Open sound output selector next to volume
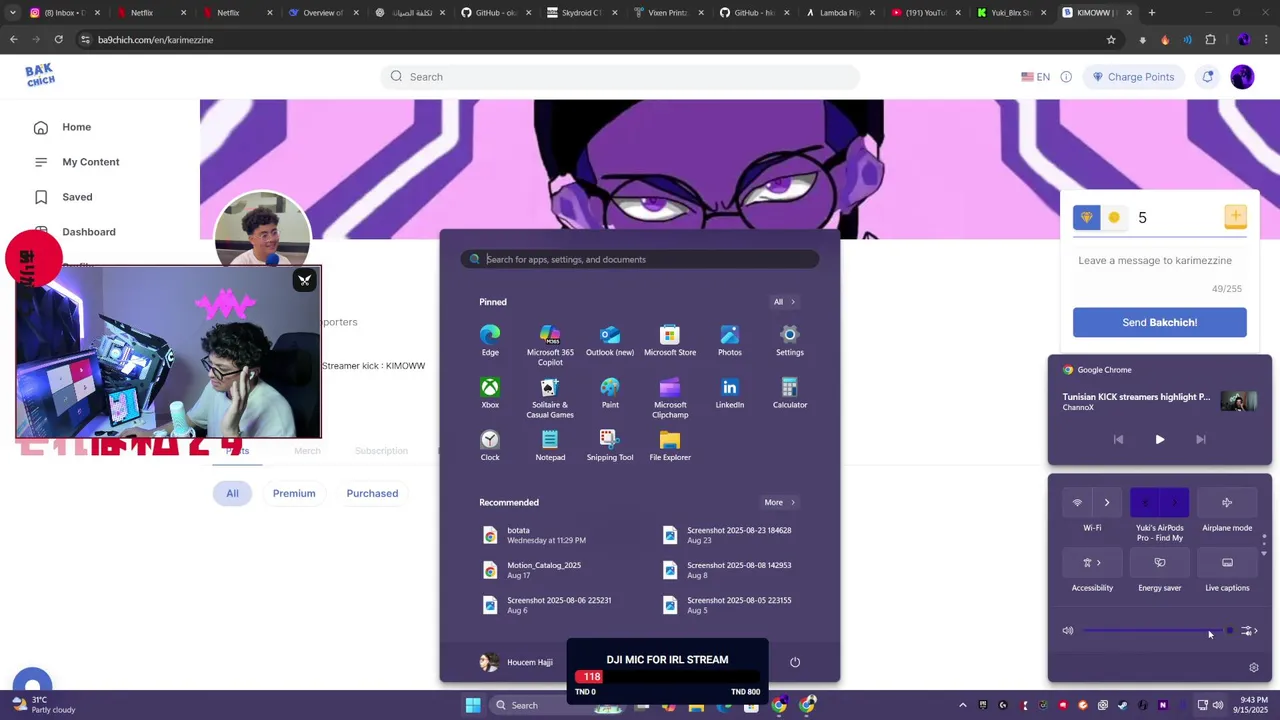This screenshot has width=1280, height=720. 1249,631
